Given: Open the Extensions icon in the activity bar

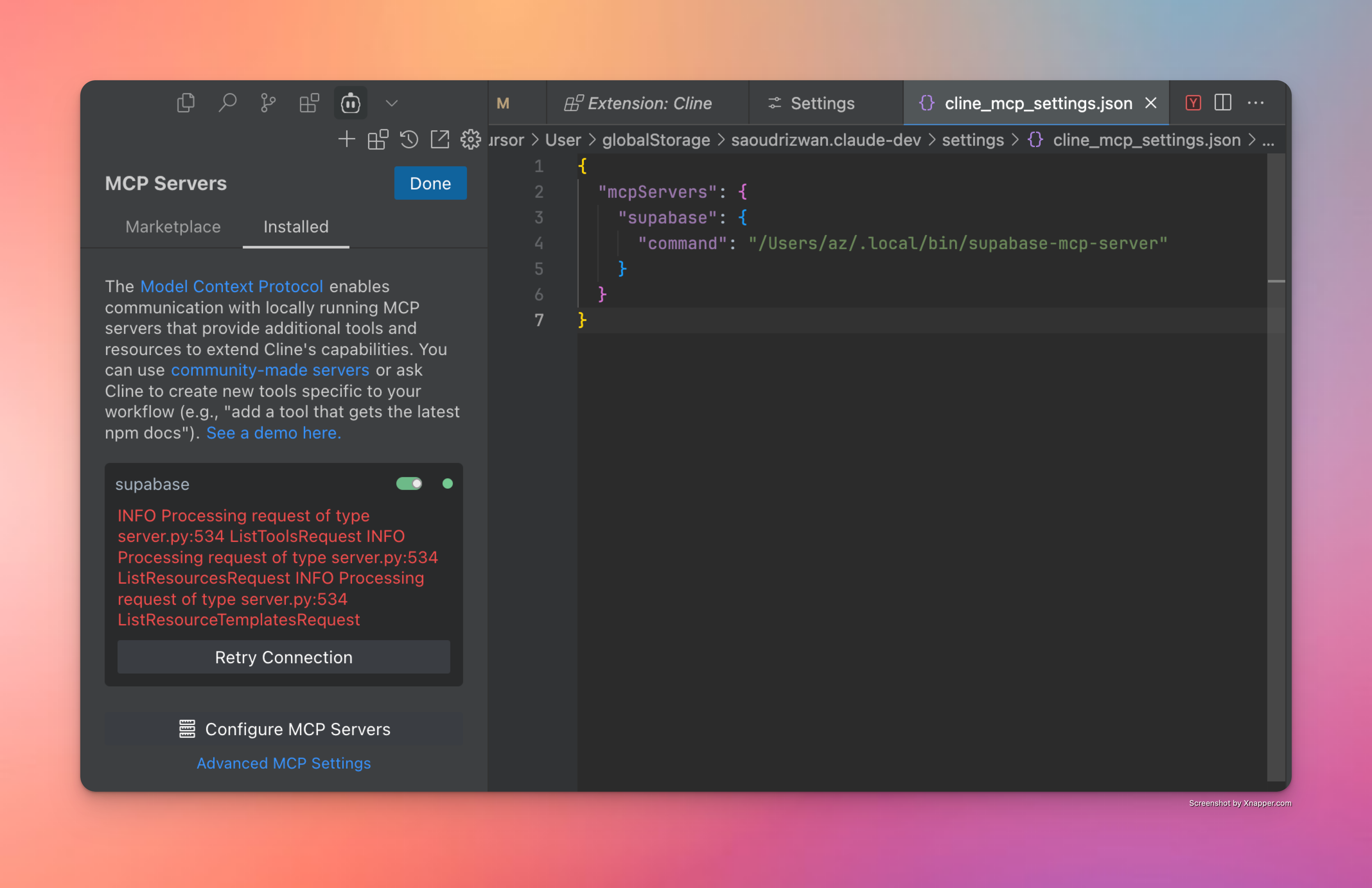Looking at the screenshot, I should click(x=309, y=102).
